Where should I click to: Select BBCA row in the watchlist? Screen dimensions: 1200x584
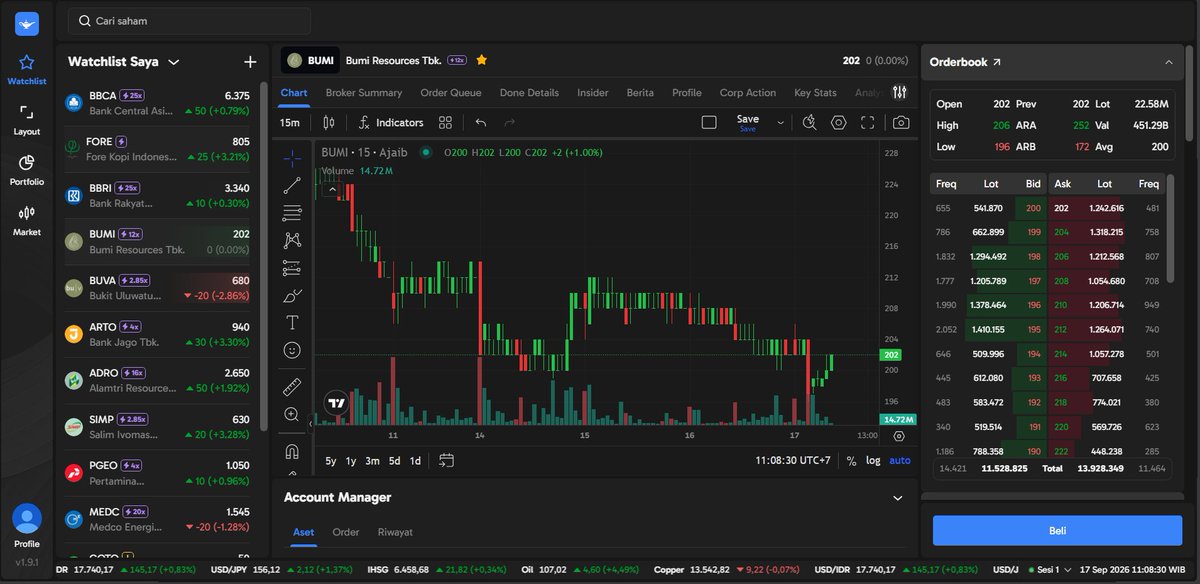tap(158, 103)
